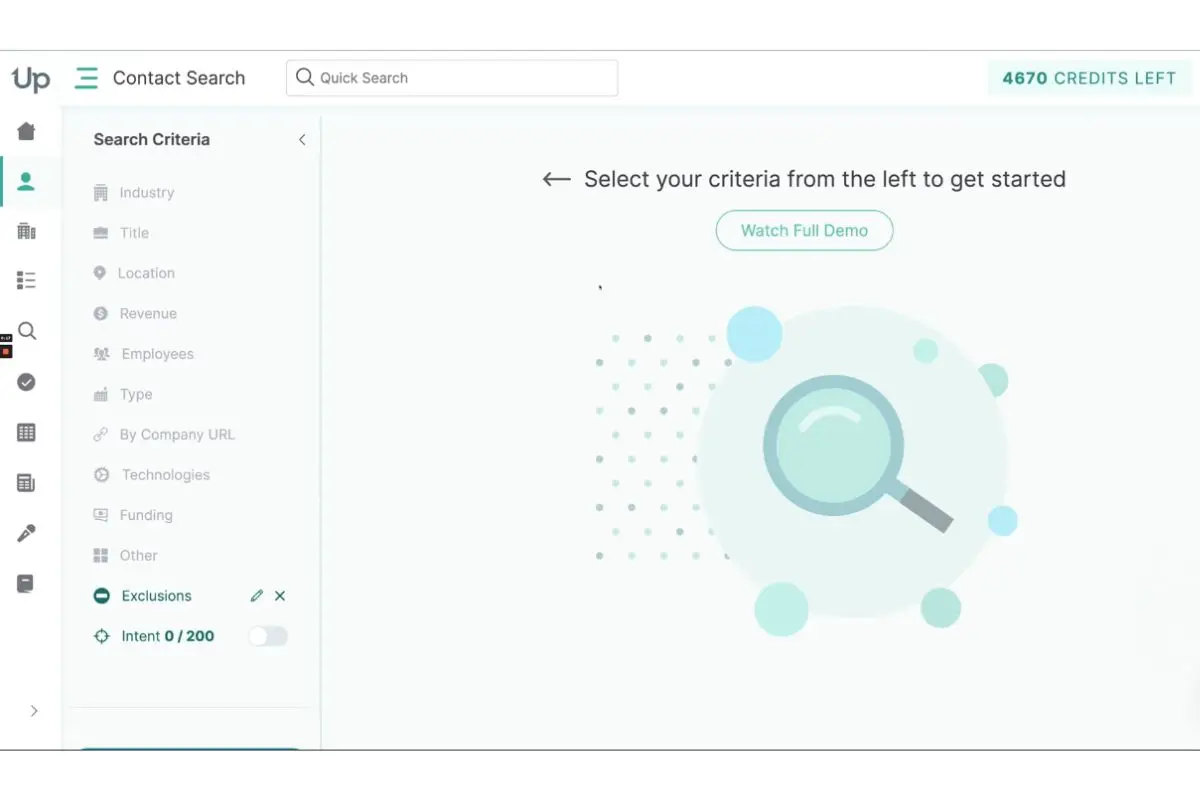This screenshot has height=800, width=1200.
Task: Open the Home icon in the sidebar
Action: click(26, 131)
